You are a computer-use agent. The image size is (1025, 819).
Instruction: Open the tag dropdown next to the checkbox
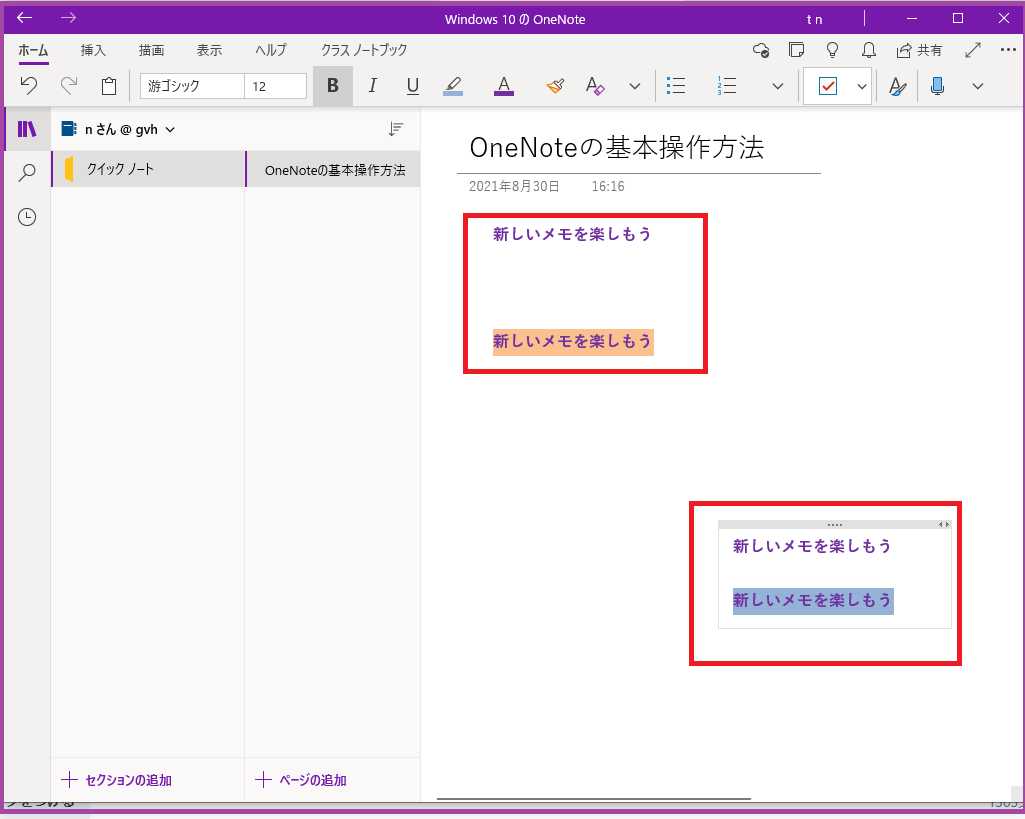point(862,86)
